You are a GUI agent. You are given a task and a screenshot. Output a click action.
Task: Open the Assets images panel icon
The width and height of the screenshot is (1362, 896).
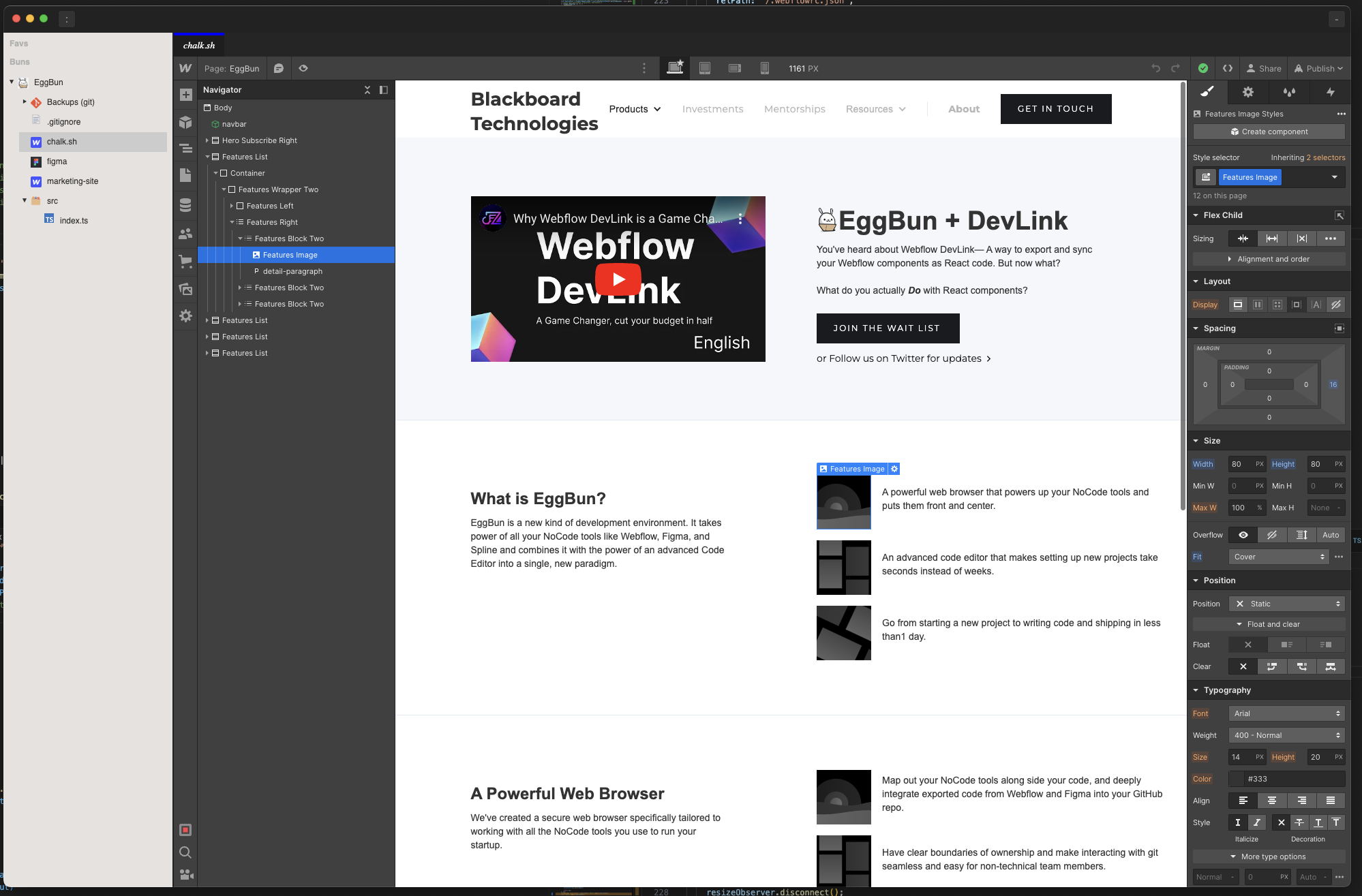coord(185,289)
